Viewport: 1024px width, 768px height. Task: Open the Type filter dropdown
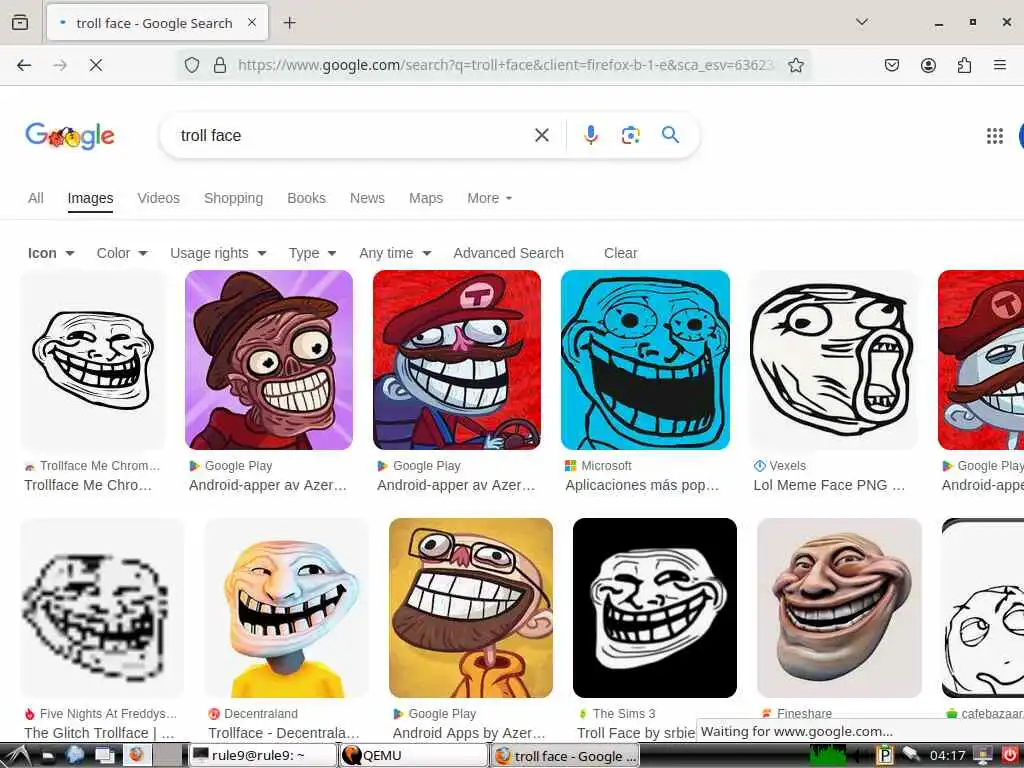click(312, 253)
